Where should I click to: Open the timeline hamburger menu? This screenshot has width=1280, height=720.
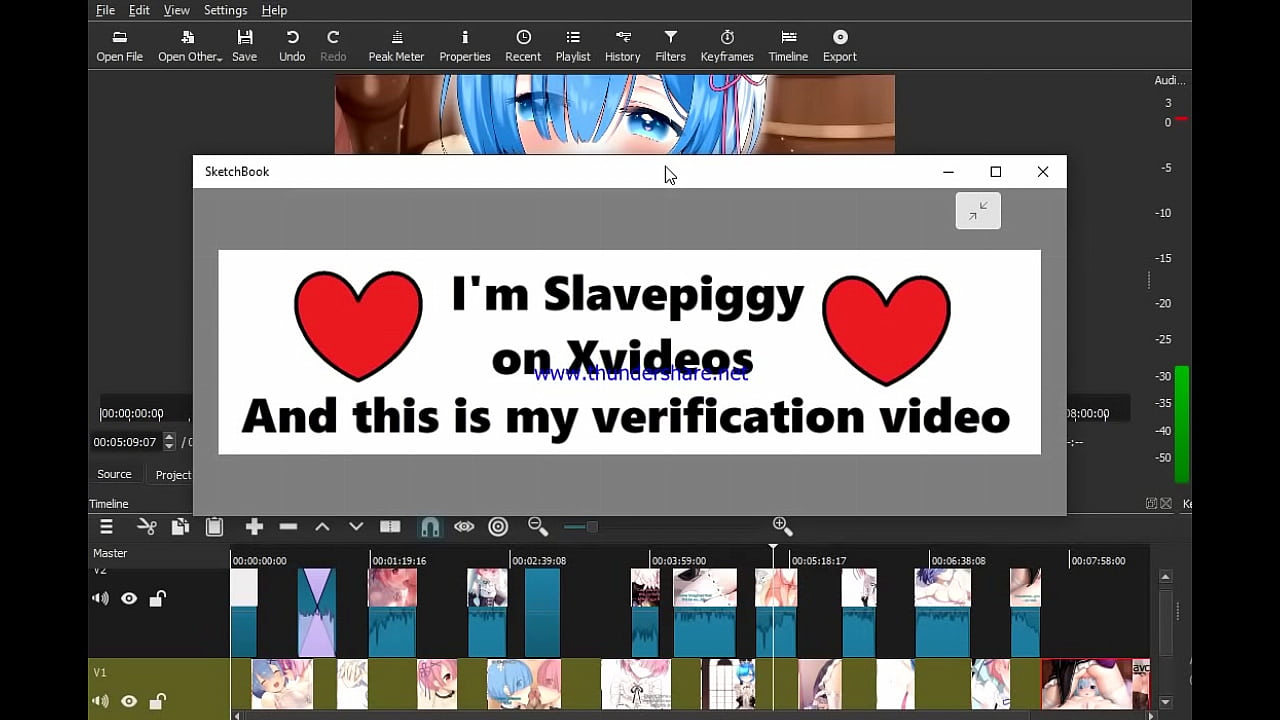[x=106, y=526]
